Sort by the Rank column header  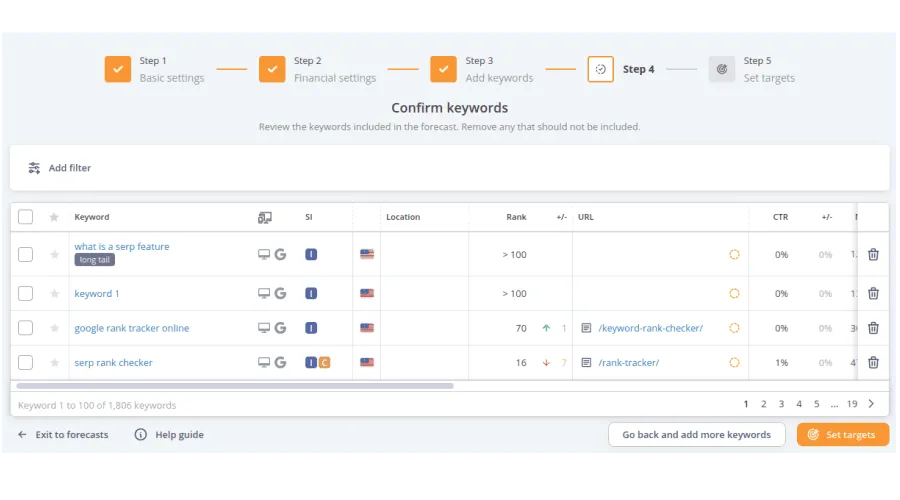pyautogui.click(x=516, y=217)
